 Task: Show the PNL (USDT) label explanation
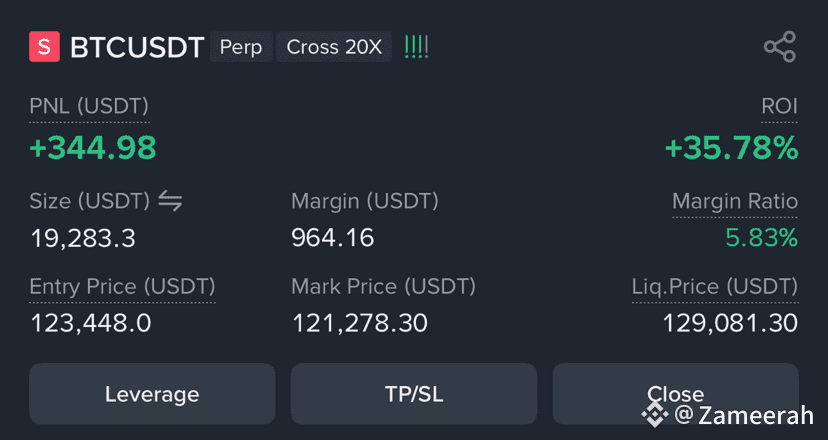pyautogui.click(x=89, y=107)
